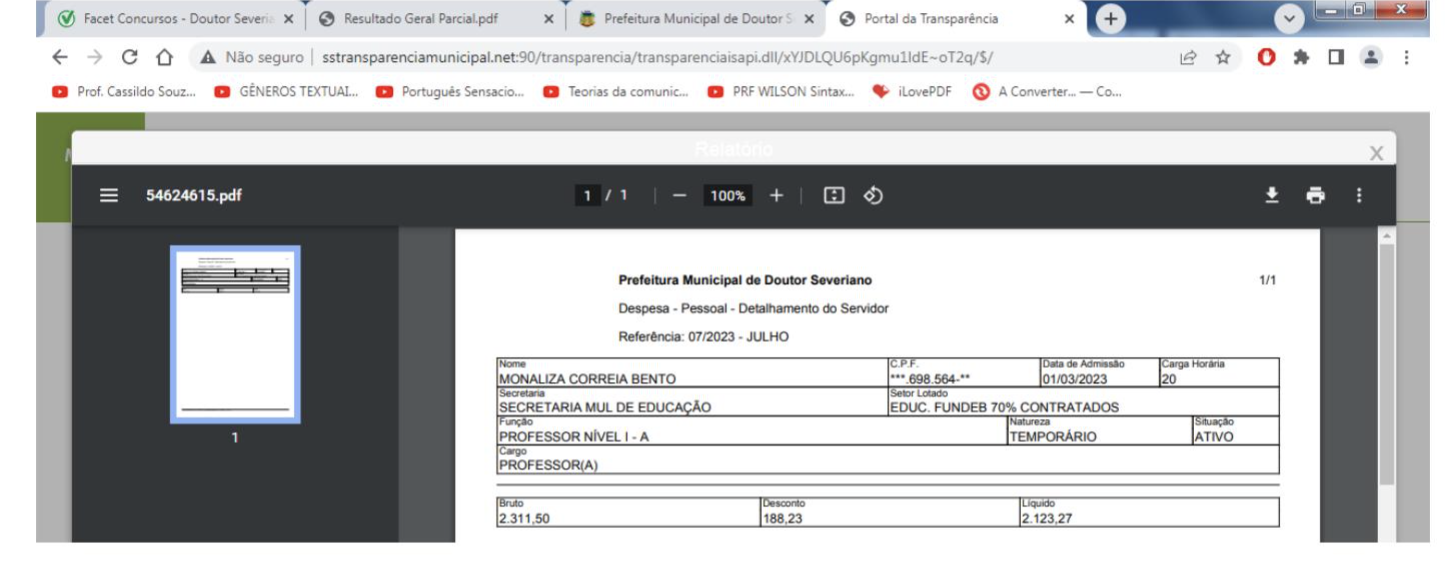Image resolution: width=1448 pixels, height=582 pixels.
Task: Toggle the PDF sidebar hamburger menu
Action: (x=109, y=196)
